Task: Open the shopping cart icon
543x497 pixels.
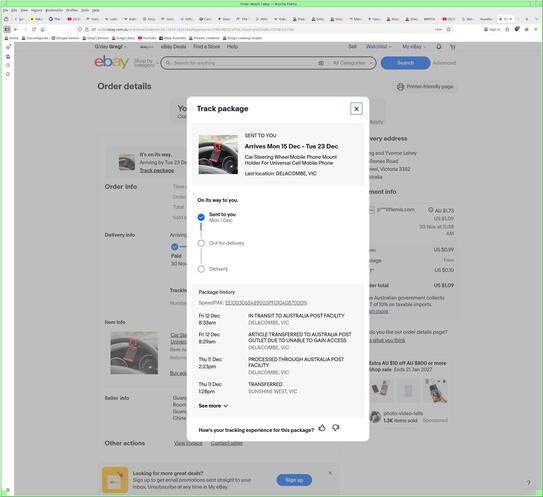Action: coord(452,46)
